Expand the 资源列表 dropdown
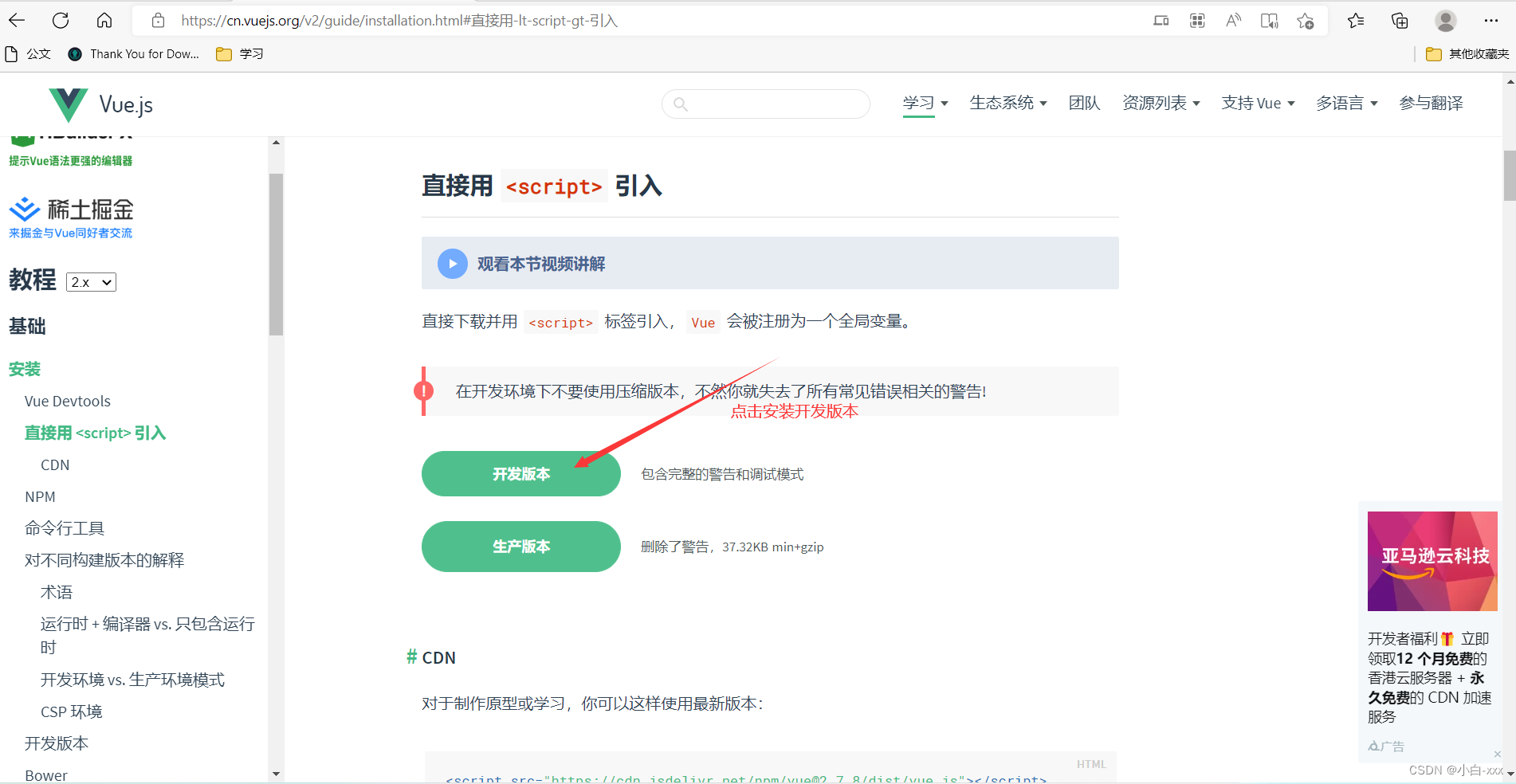The height and width of the screenshot is (784, 1516). click(x=1161, y=103)
